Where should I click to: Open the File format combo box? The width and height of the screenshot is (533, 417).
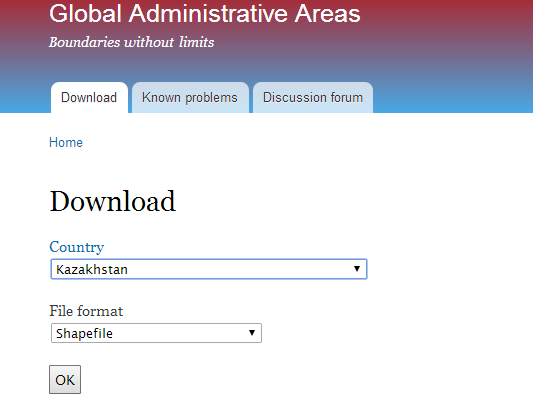156,333
